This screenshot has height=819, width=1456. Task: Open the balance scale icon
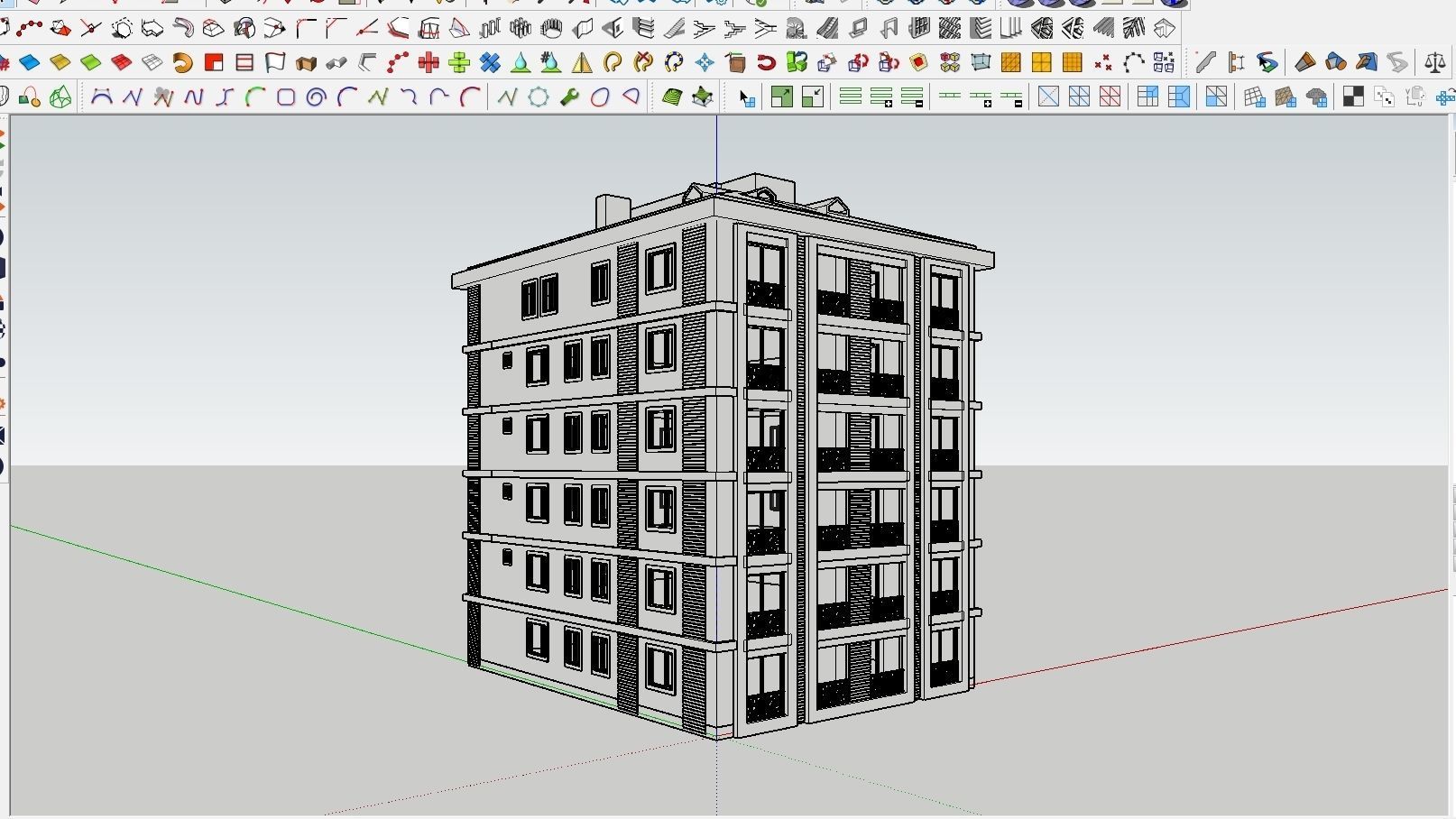pos(1435,63)
